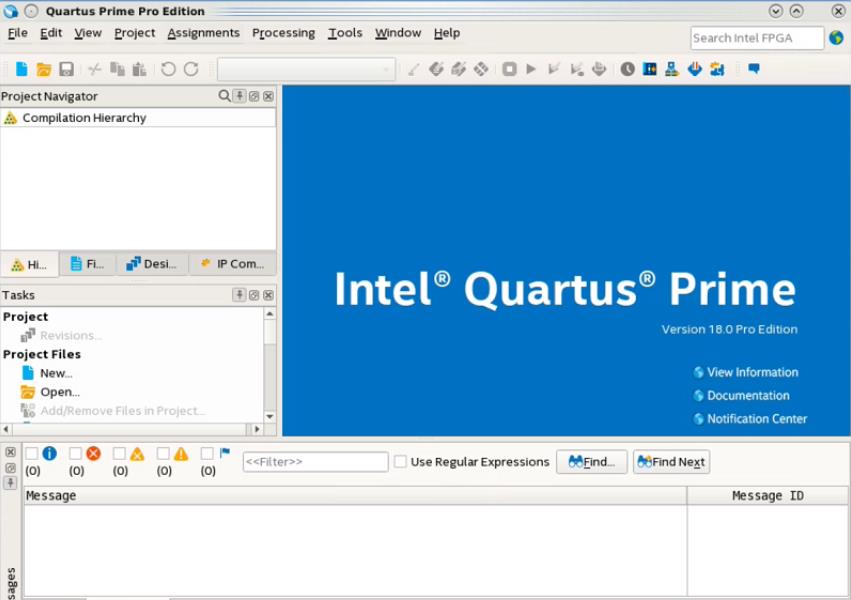Click the Project Navigator search magnifier icon
851x600 pixels.
point(224,96)
